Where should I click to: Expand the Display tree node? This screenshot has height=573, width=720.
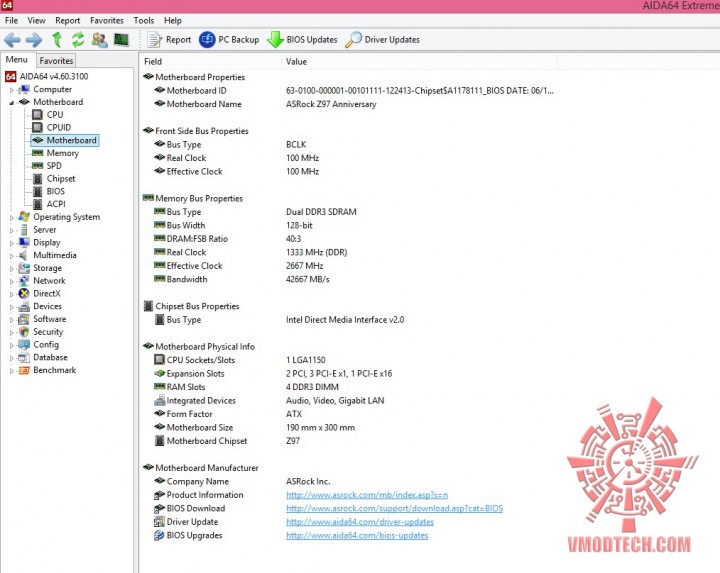[11, 243]
